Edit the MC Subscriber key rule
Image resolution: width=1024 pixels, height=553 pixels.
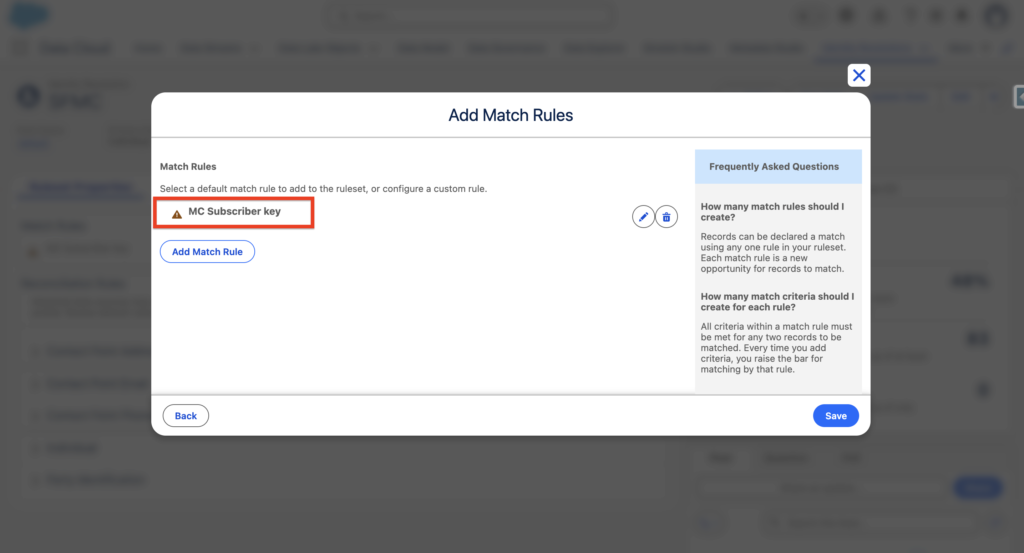coord(643,217)
